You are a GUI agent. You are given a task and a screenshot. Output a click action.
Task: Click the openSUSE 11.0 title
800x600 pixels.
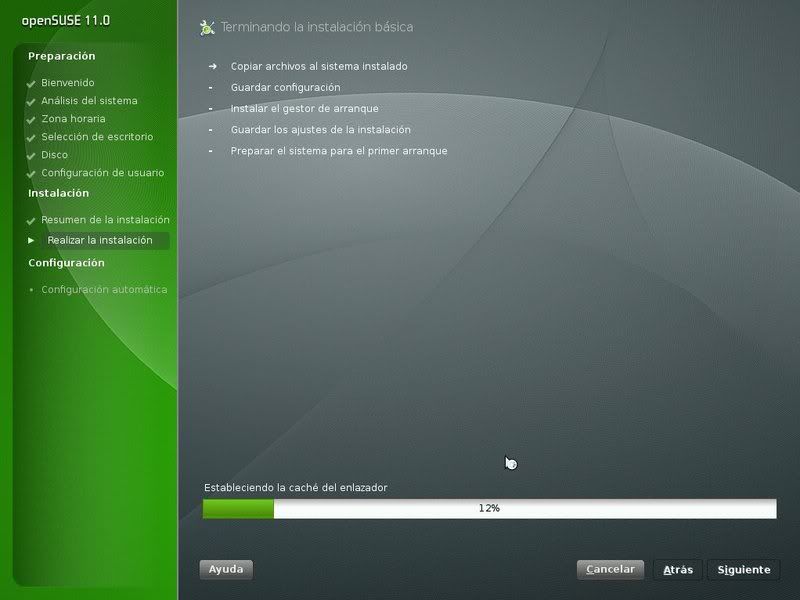point(66,21)
